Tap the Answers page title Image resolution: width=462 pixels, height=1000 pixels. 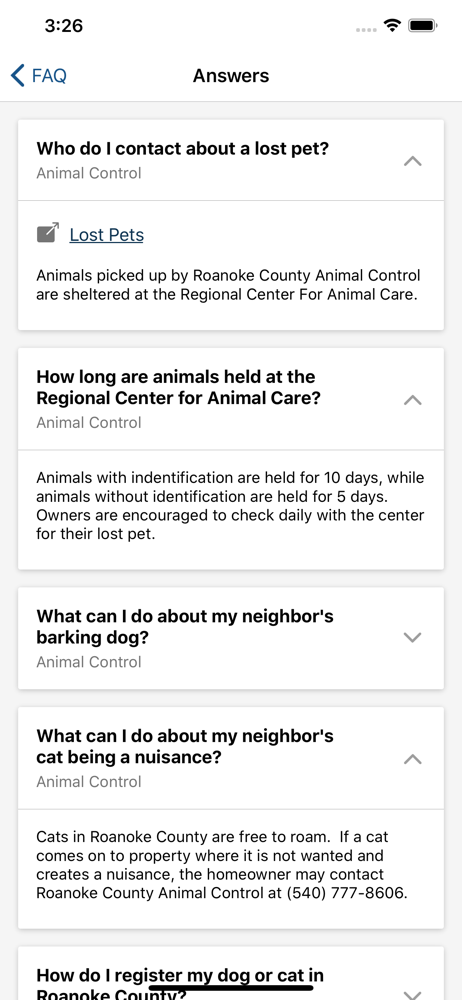[x=231, y=76]
